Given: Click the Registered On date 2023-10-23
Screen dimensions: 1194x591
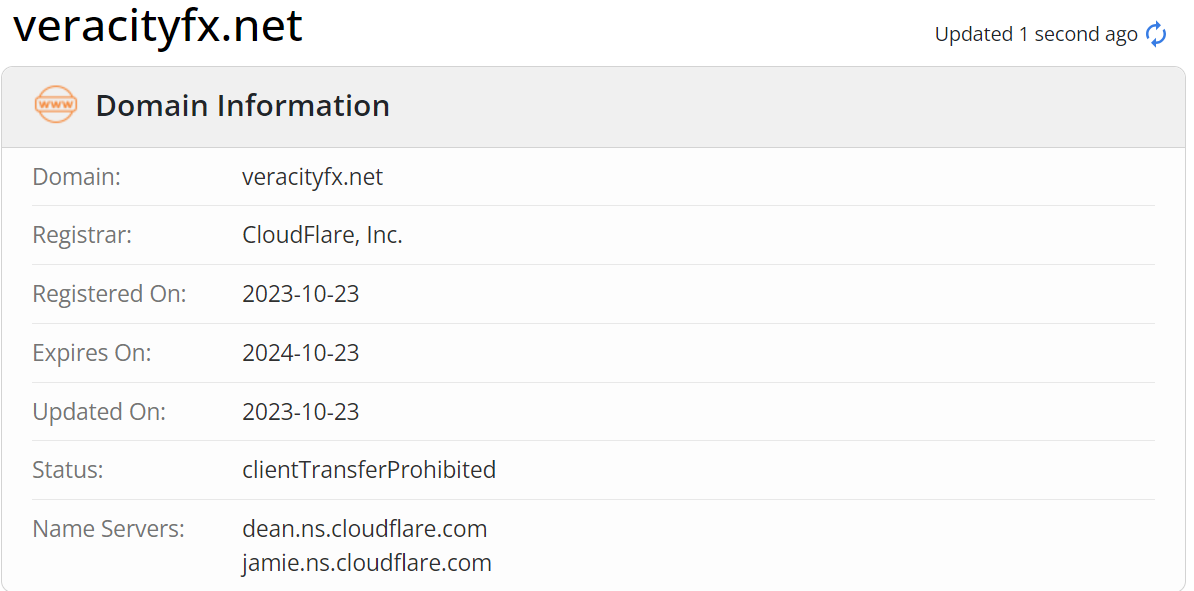Looking at the screenshot, I should point(301,294).
